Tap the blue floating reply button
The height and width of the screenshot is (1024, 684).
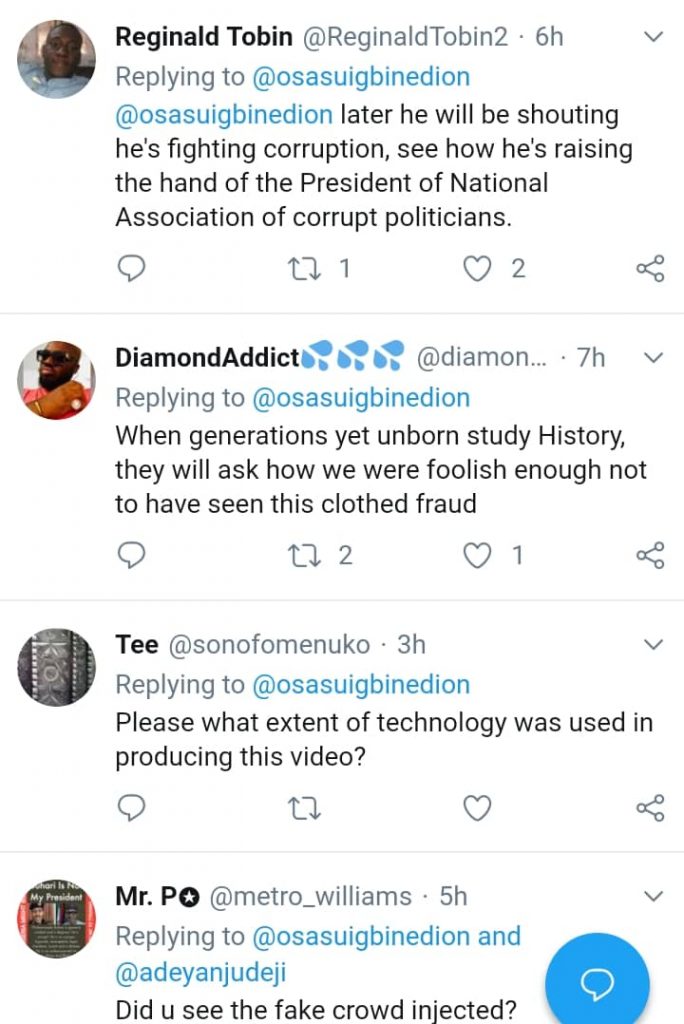pyautogui.click(x=597, y=985)
